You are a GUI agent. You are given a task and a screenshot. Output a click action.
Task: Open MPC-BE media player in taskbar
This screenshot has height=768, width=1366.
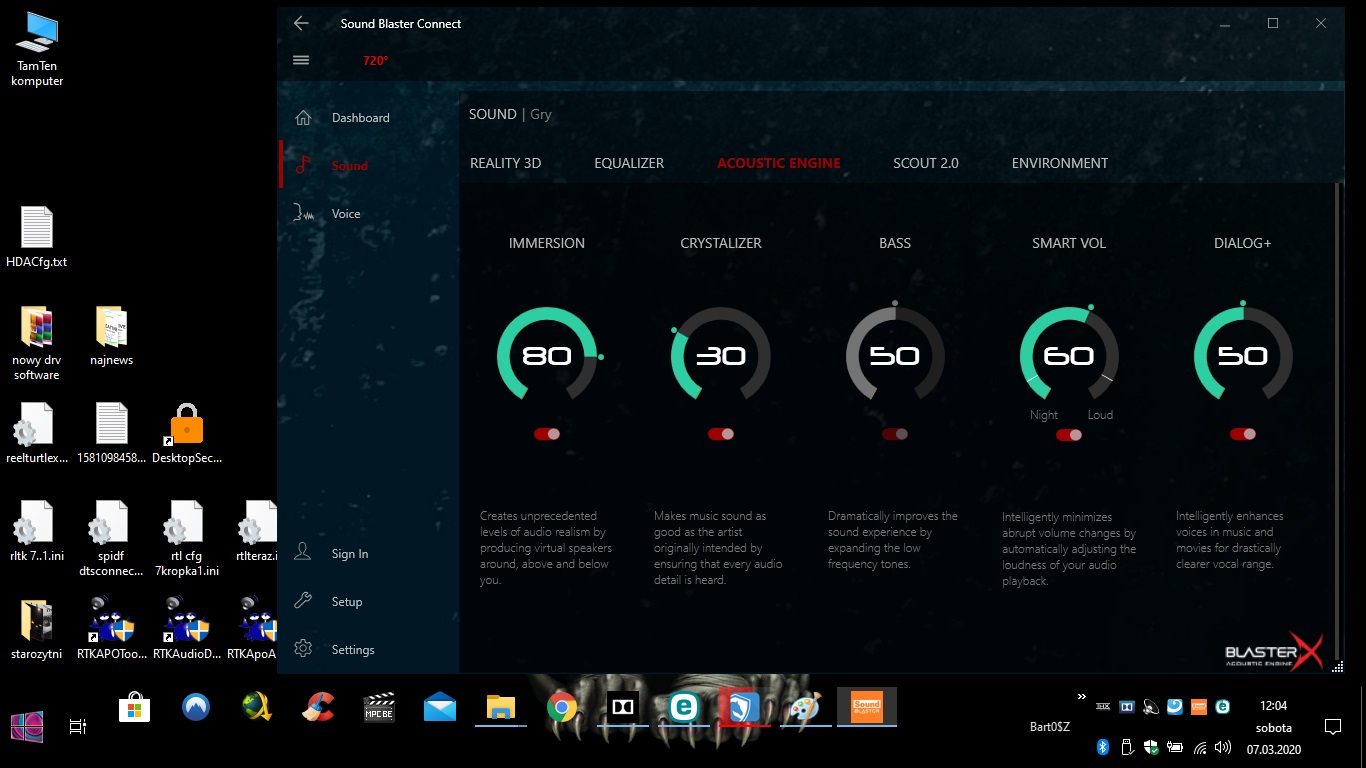[379, 707]
